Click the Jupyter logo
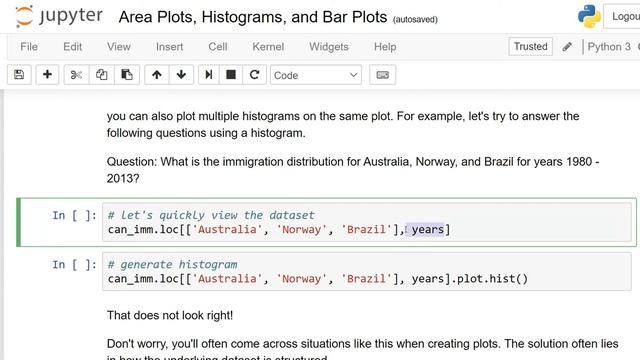640x360 pixels. (59, 16)
